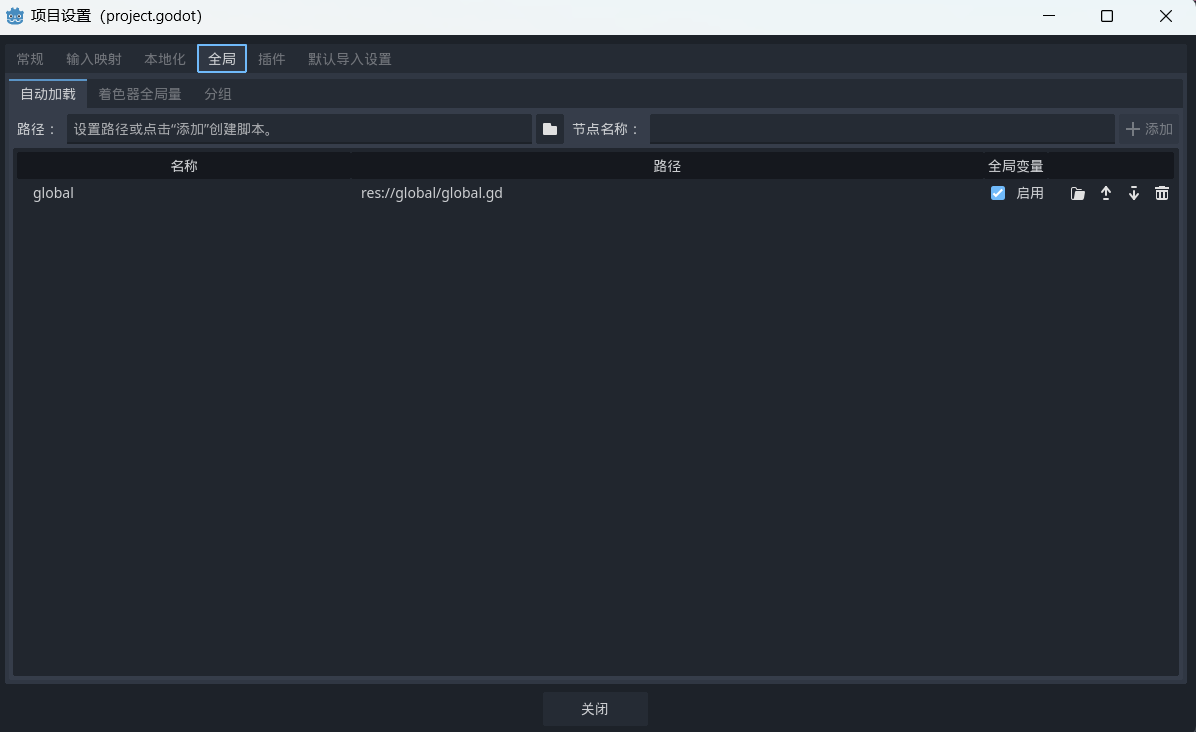Focus the 路径 input field
This screenshot has width=1196, height=732.
coord(298,129)
